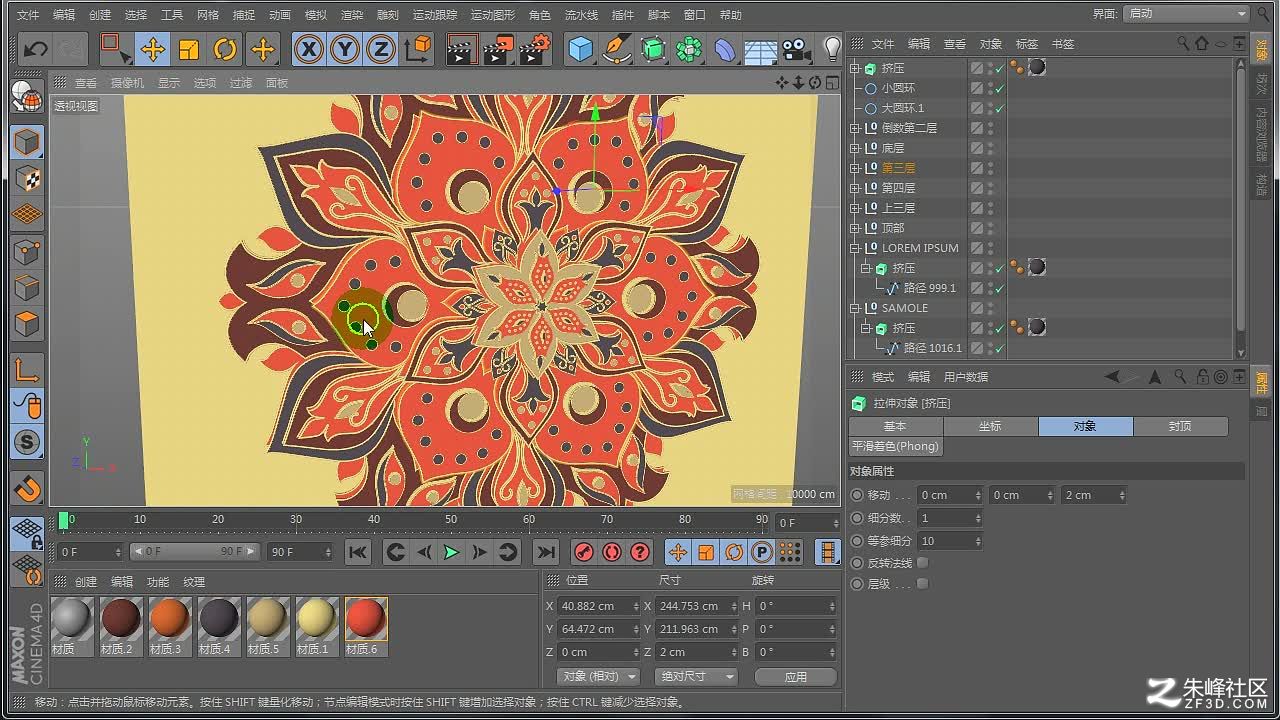Add a Camera object
Viewport: 1280px width, 720px height.
[x=796, y=49]
